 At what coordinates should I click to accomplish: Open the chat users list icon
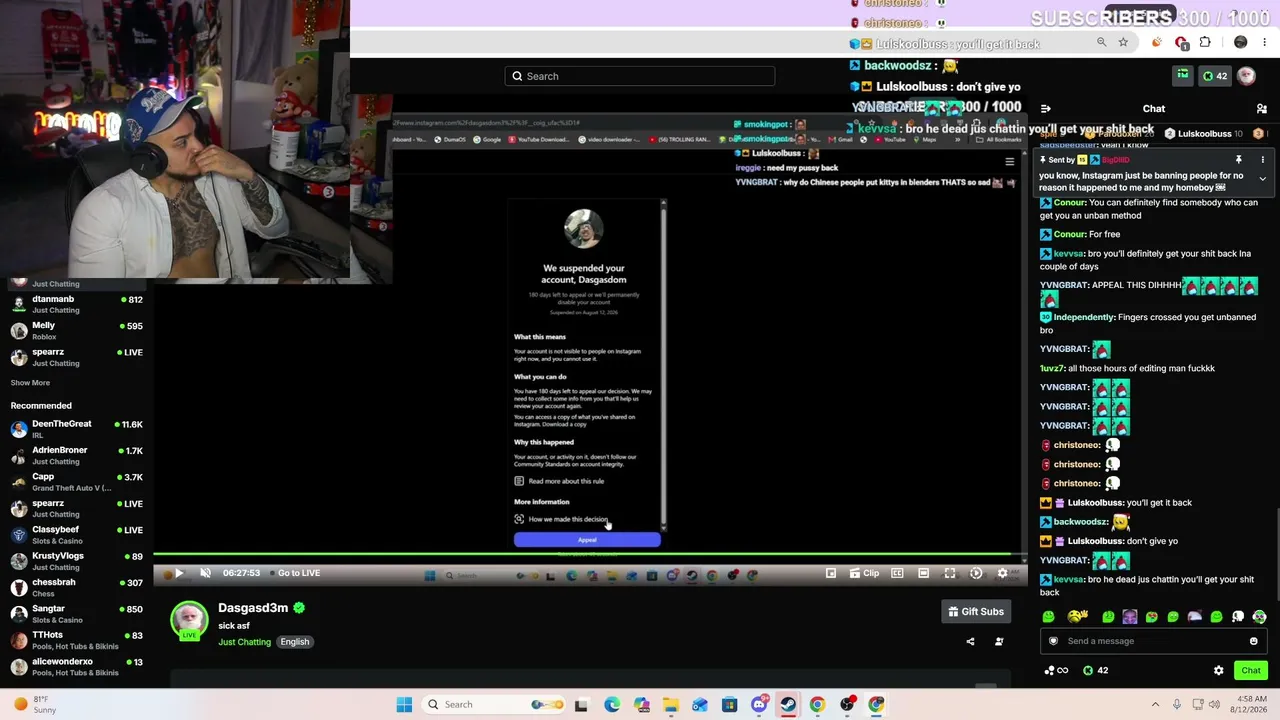pyautogui.click(x=1262, y=109)
